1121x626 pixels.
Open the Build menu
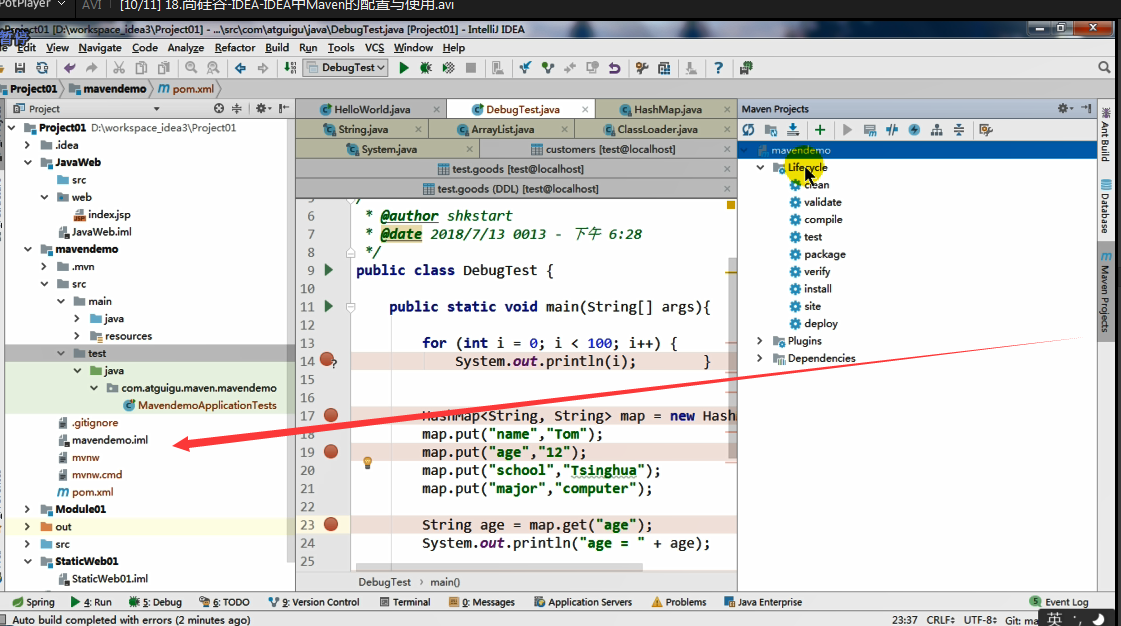(x=277, y=48)
